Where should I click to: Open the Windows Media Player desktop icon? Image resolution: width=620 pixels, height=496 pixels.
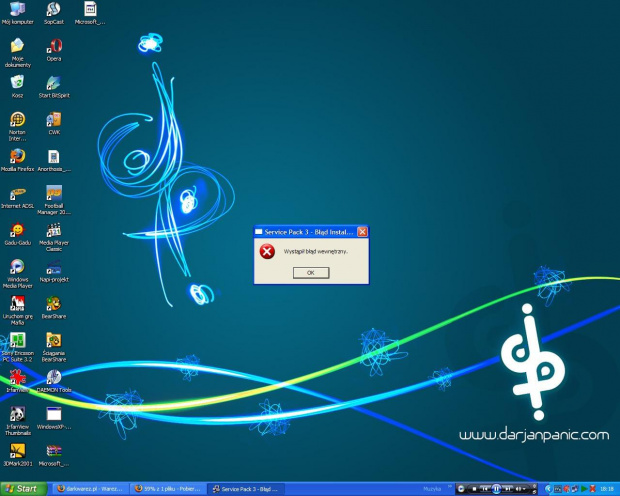[17, 273]
